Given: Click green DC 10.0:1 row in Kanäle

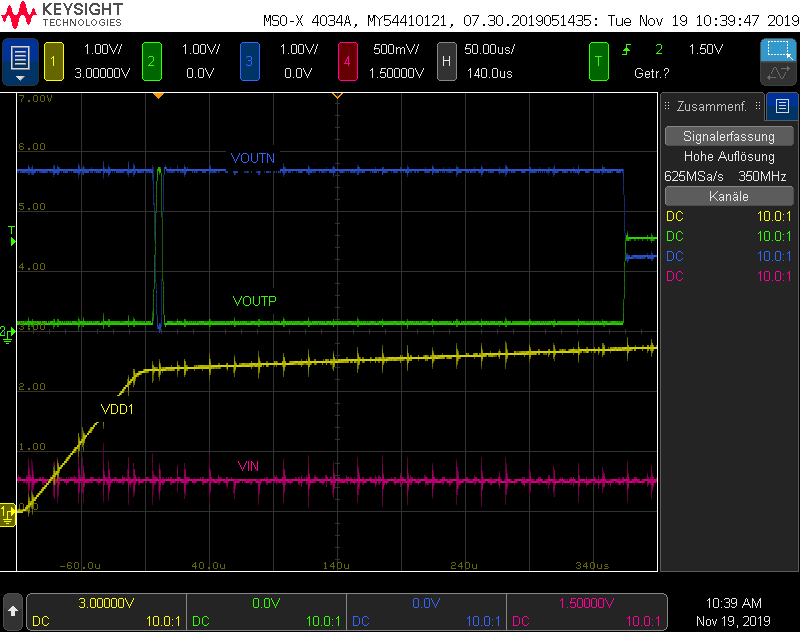Looking at the screenshot, I should point(729,236).
